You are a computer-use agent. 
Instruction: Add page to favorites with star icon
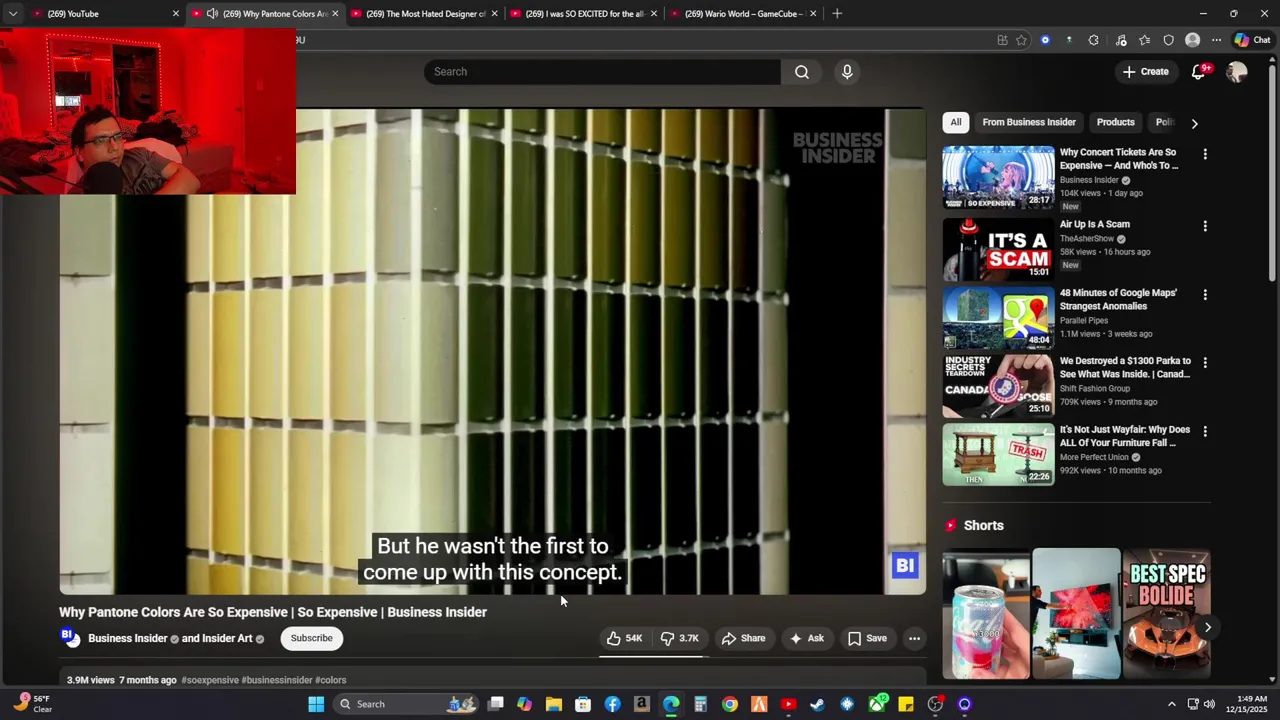click(x=1021, y=40)
